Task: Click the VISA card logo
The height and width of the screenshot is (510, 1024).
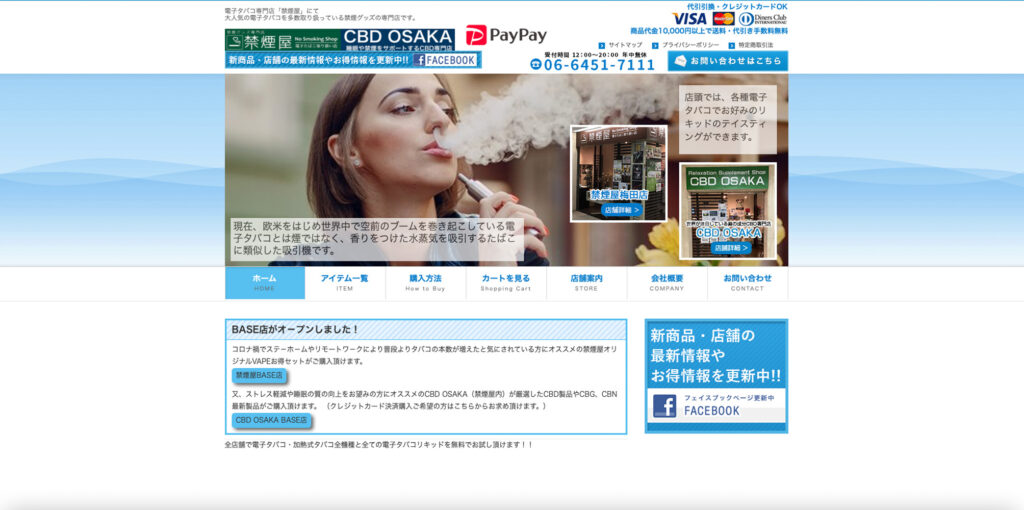Action: click(x=689, y=19)
